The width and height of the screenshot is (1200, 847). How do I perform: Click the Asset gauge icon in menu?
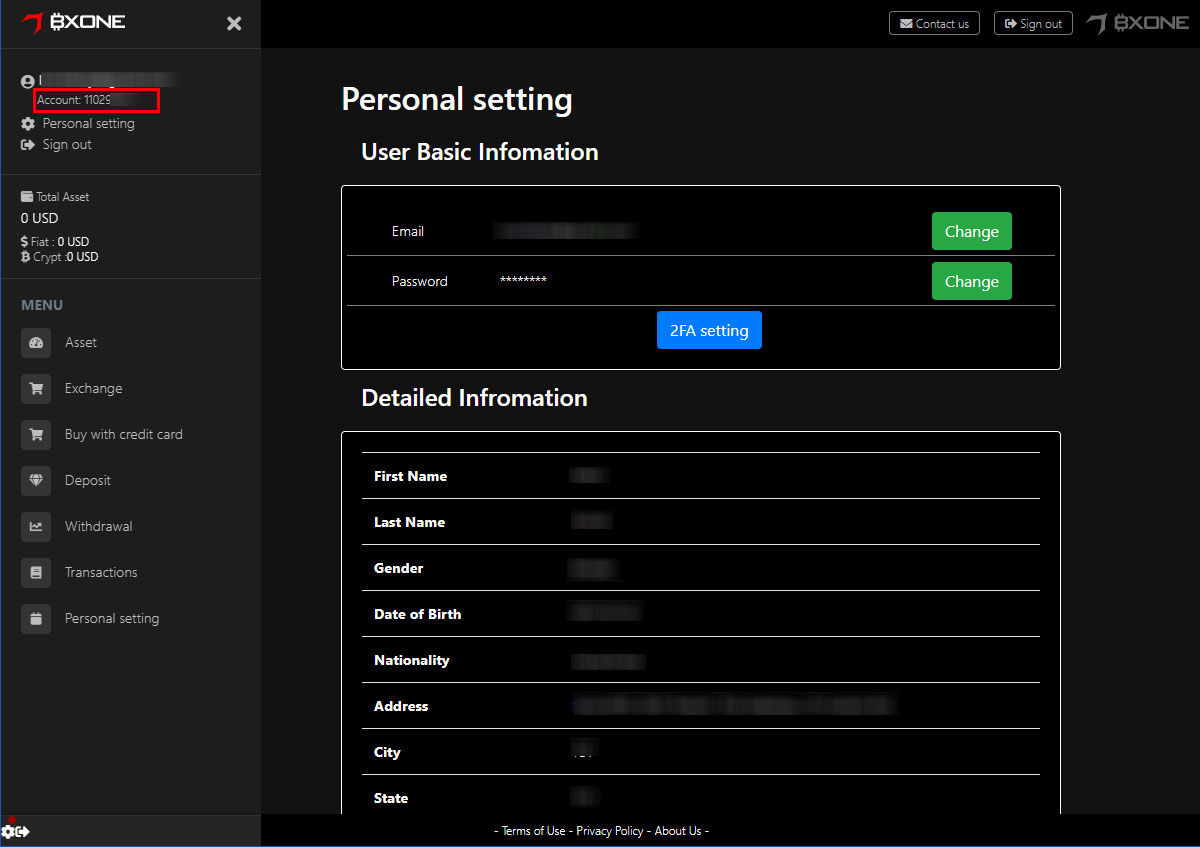tap(36, 343)
